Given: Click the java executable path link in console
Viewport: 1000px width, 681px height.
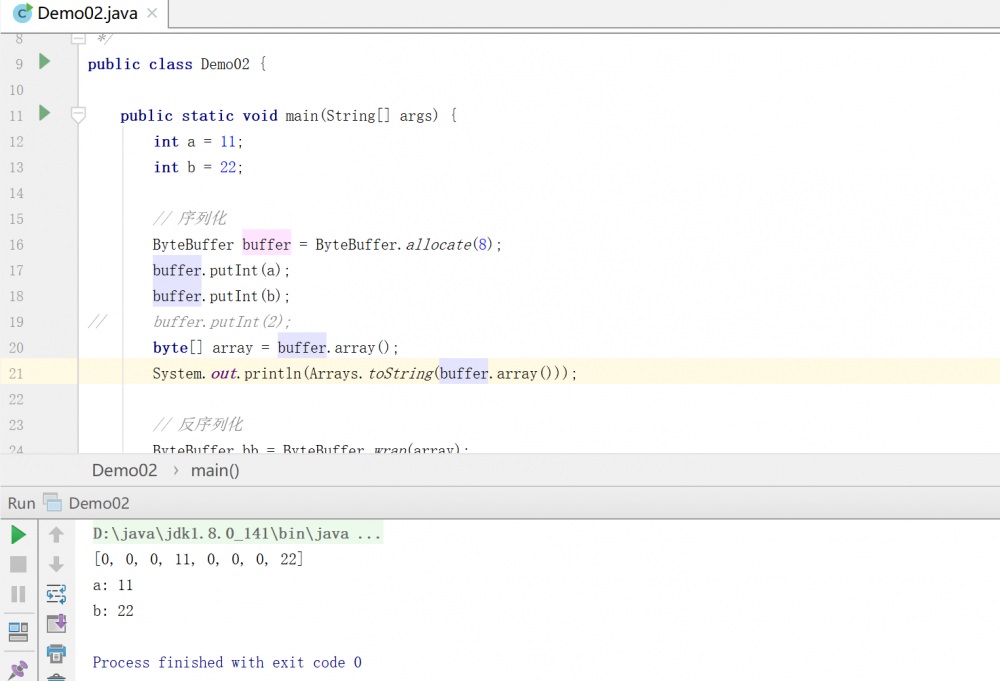Looking at the screenshot, I should tap(237, 534).
